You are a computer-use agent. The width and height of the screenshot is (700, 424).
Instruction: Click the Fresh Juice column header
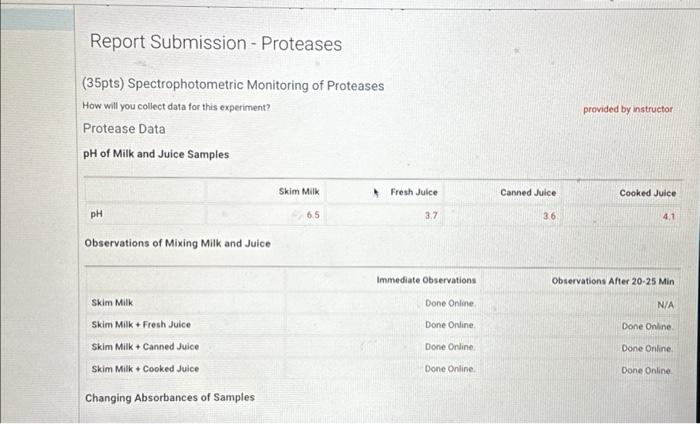click(414, 192)
